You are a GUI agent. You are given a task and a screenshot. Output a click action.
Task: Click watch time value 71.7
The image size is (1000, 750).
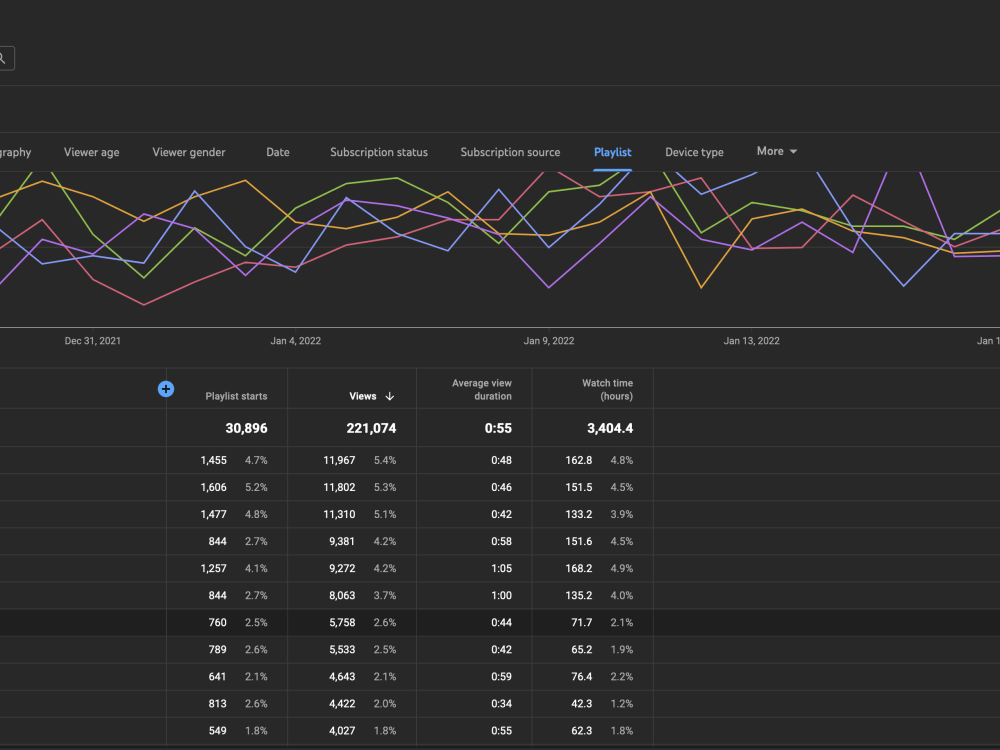(582, 622)
